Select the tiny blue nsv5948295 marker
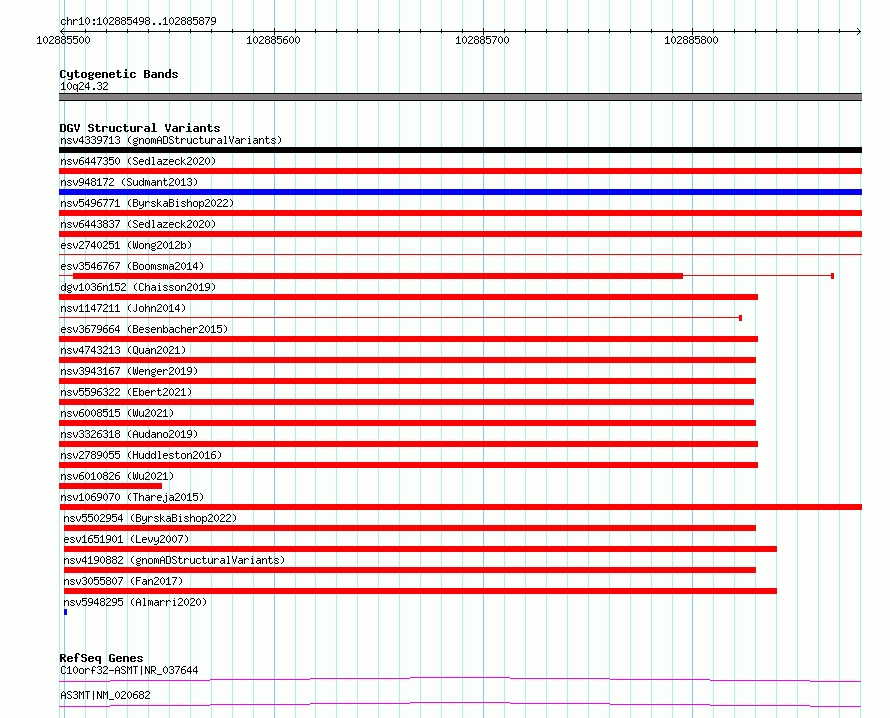Image resolution: width=890 pixels, height=718 pixels. 65,612
